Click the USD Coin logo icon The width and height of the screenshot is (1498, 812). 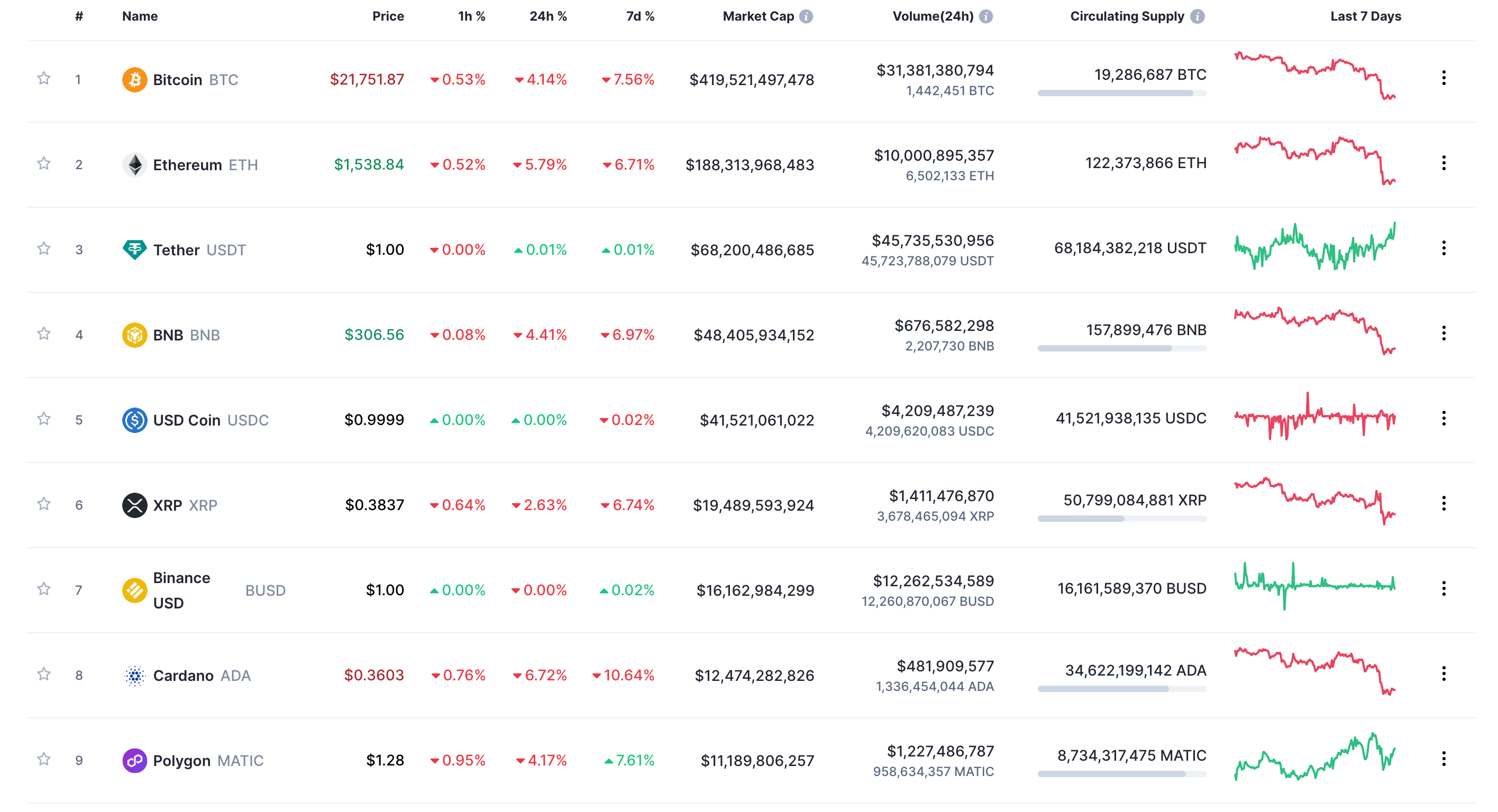coord(134,420)
